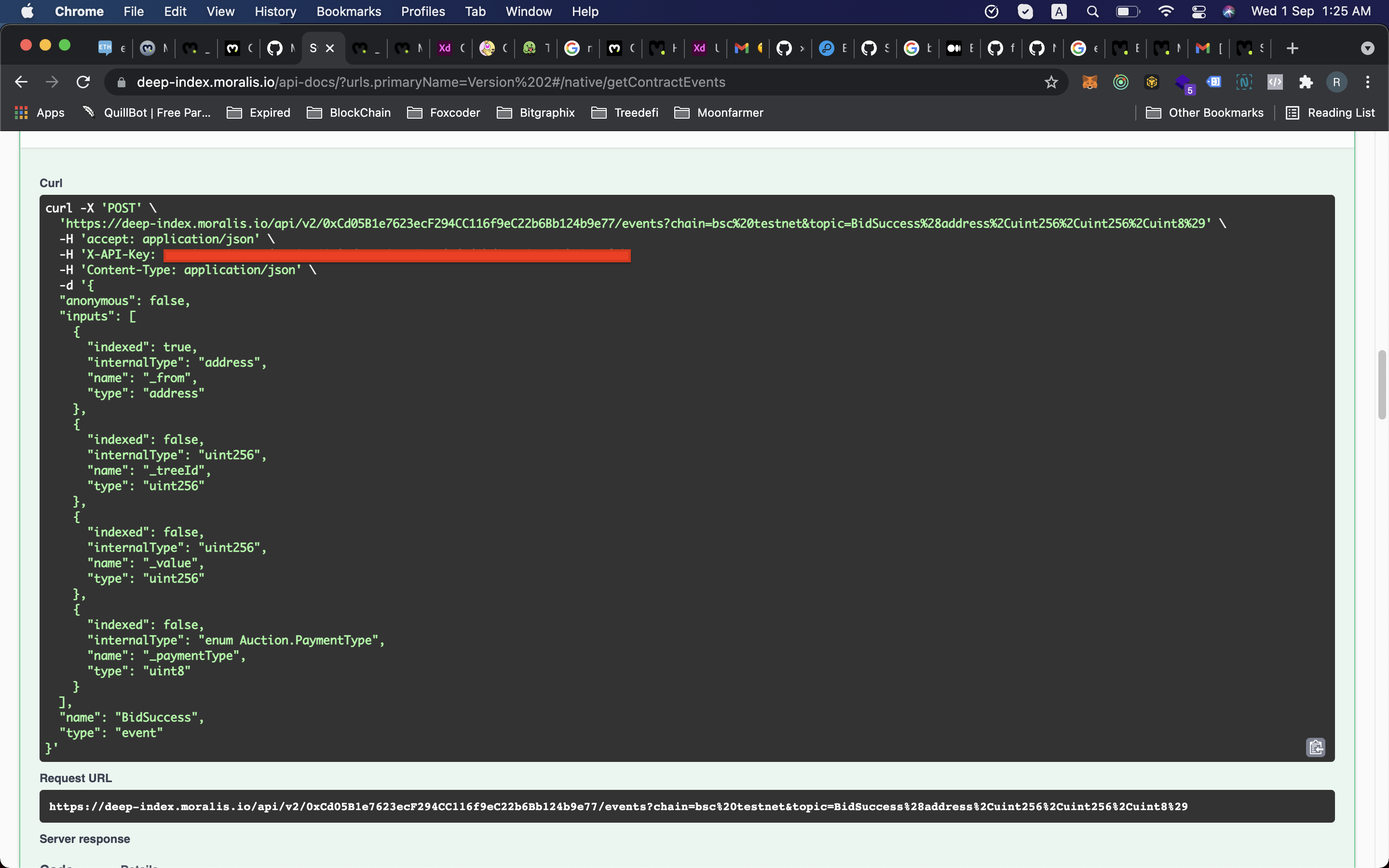View site info via the lock icon
The width and height of the screenshot is (1389, 868).
coord(121,82)
